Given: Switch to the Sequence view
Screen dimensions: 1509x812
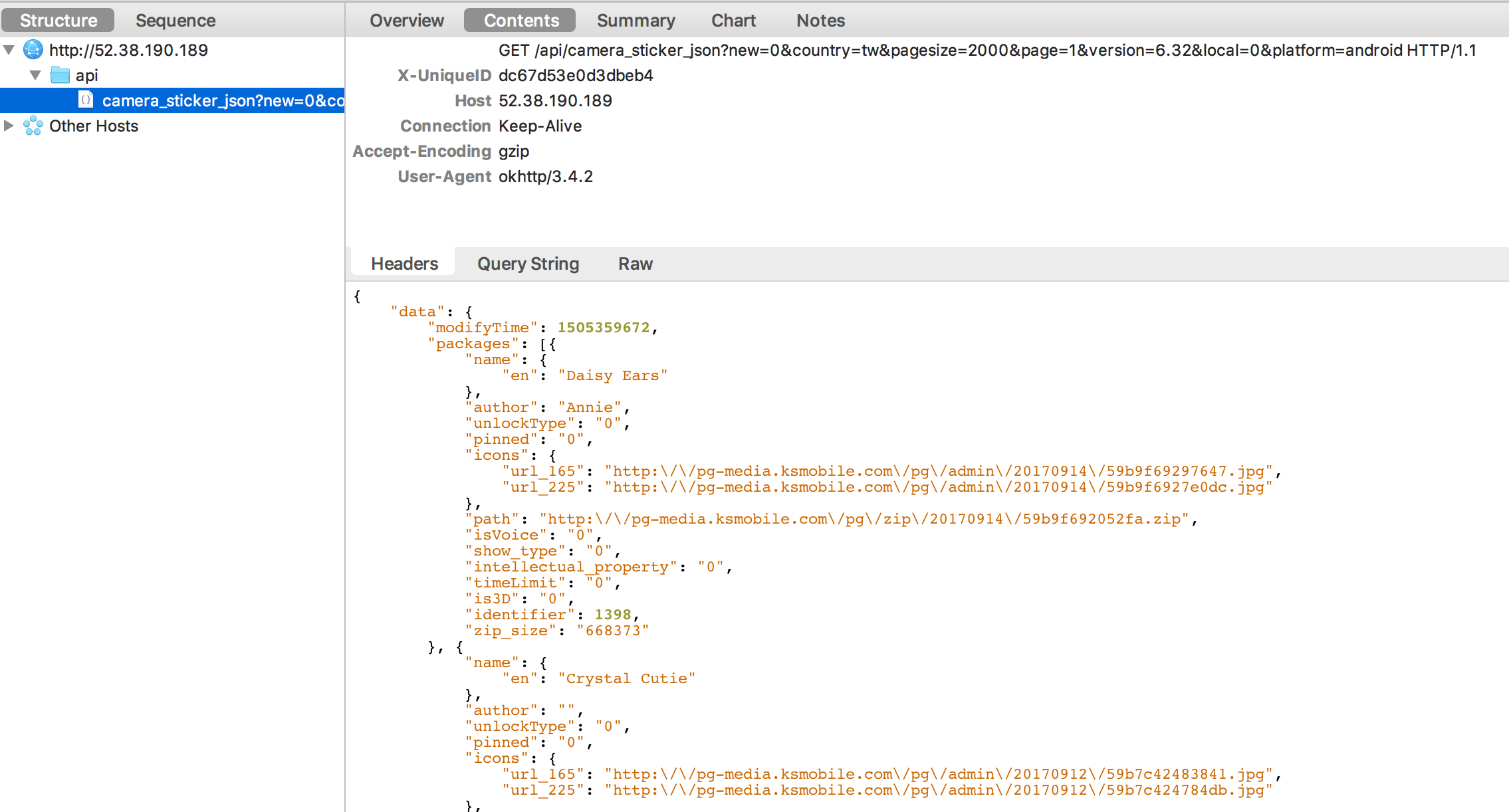Looking at the screenshot, I should (x=175, y=21).
